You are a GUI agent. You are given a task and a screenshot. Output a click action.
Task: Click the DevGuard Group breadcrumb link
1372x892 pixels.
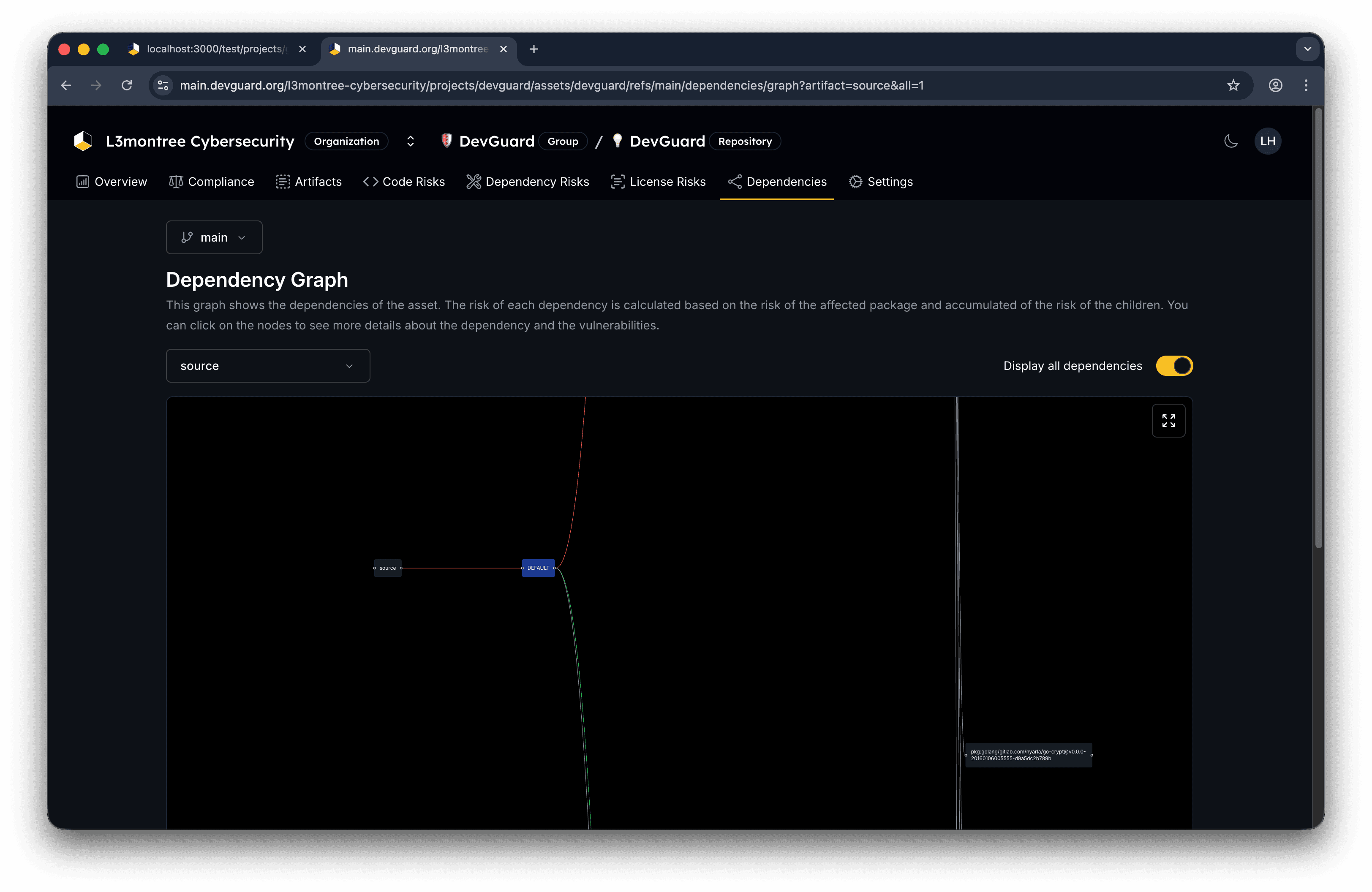click(496, 141)
